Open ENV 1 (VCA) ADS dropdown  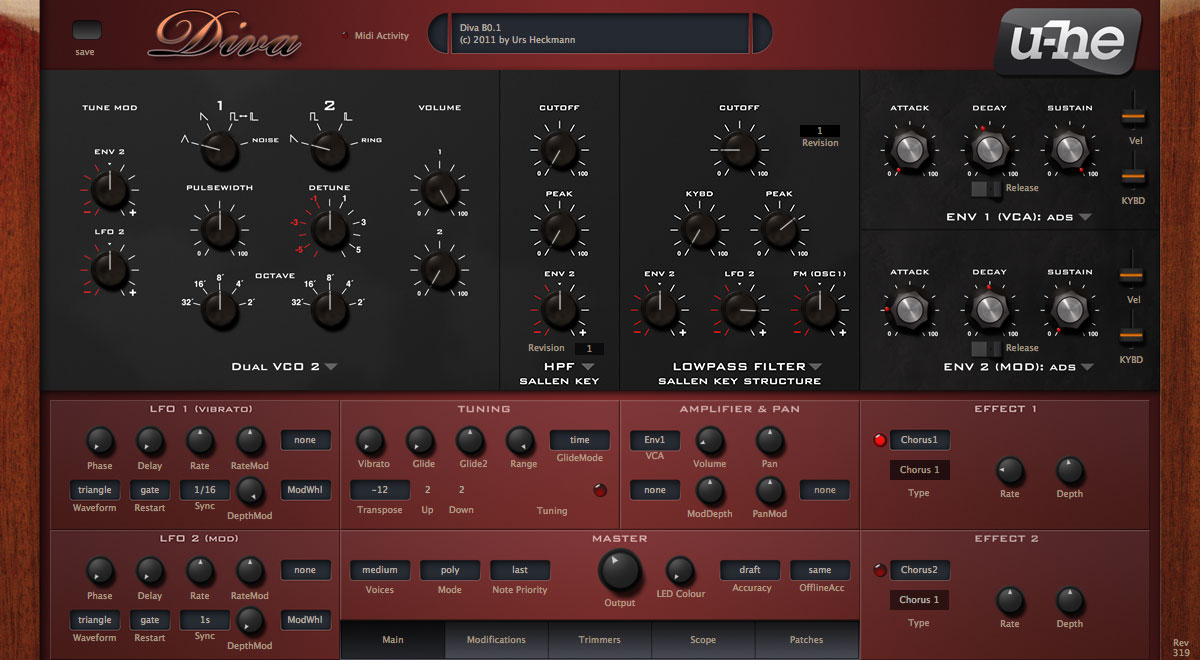click(x=1084, y=216)
